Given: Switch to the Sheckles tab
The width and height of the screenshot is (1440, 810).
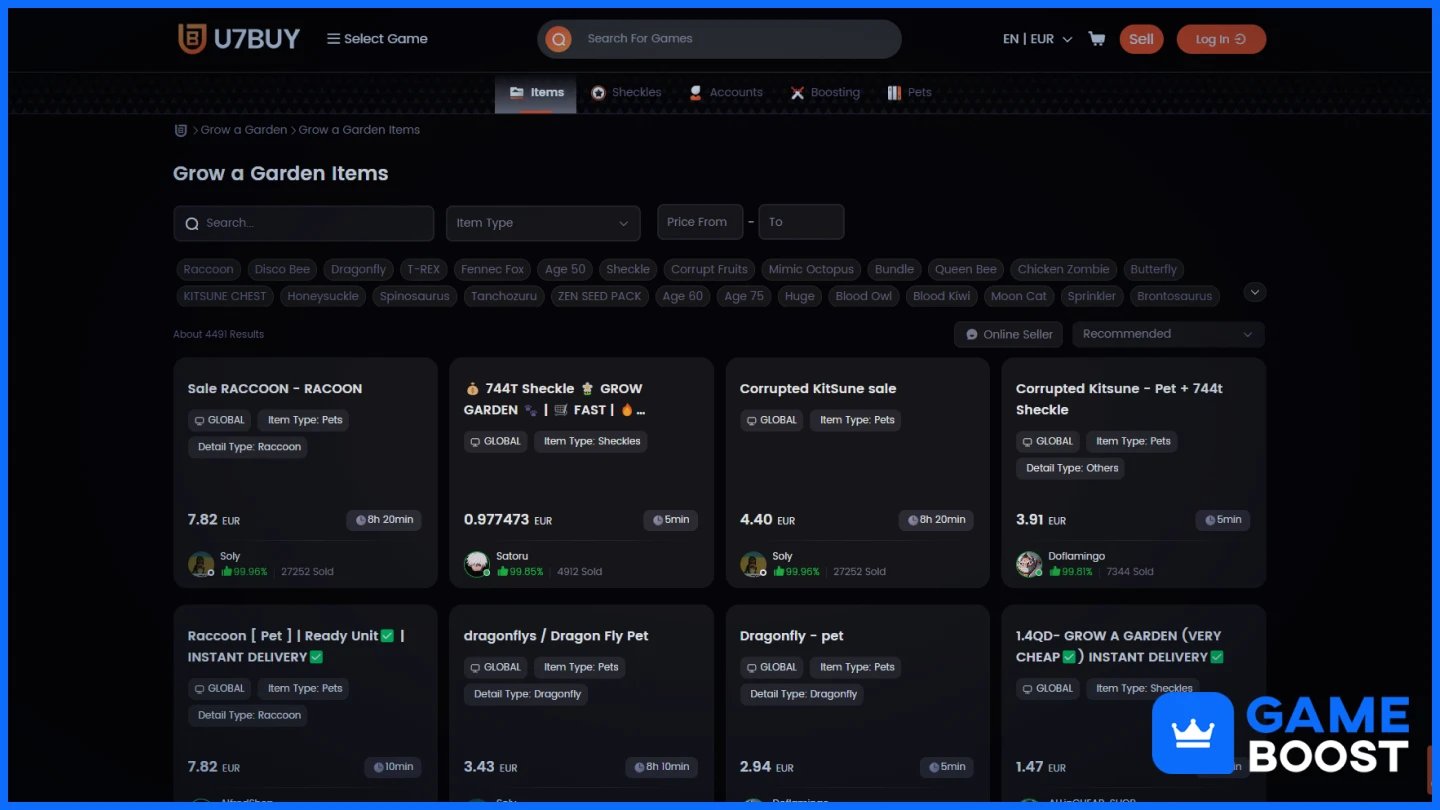Looking at the screenshot, I should point(626,92).
